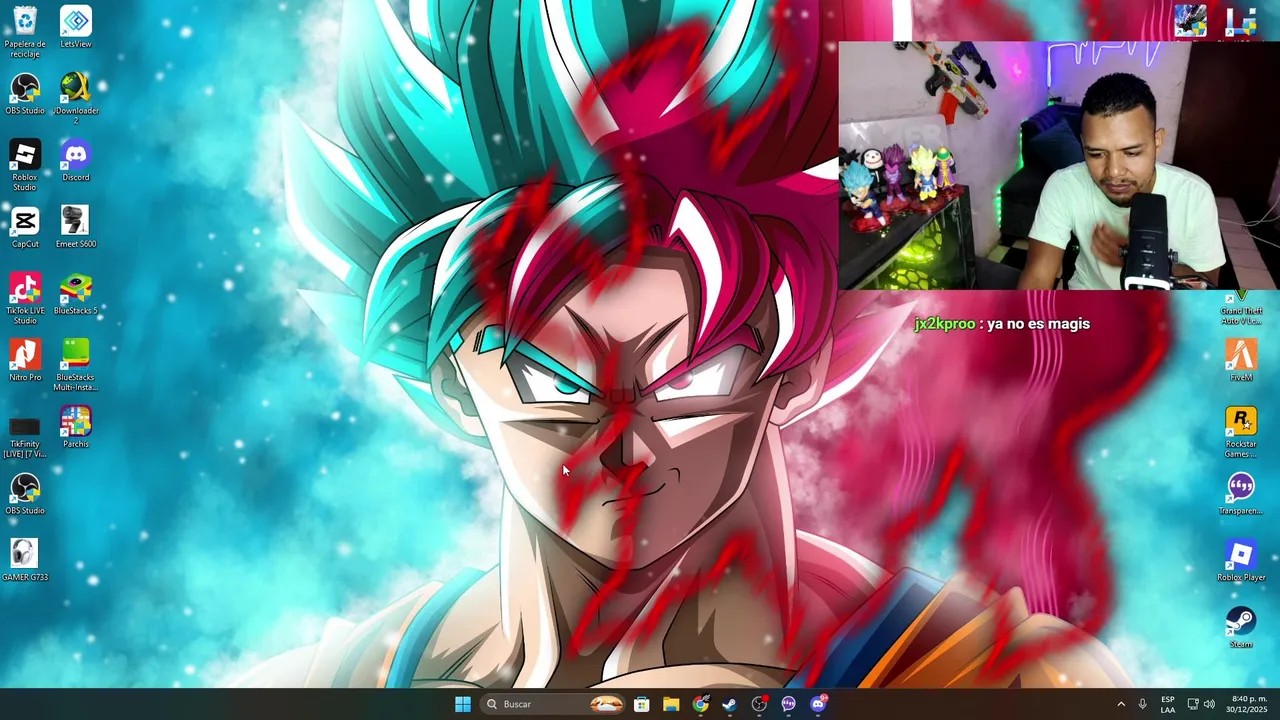Image resolution: width=1280 pixels, height=720 pixels.
Task: Open the Roblox Studio shortcut
Action: point(25,165)
